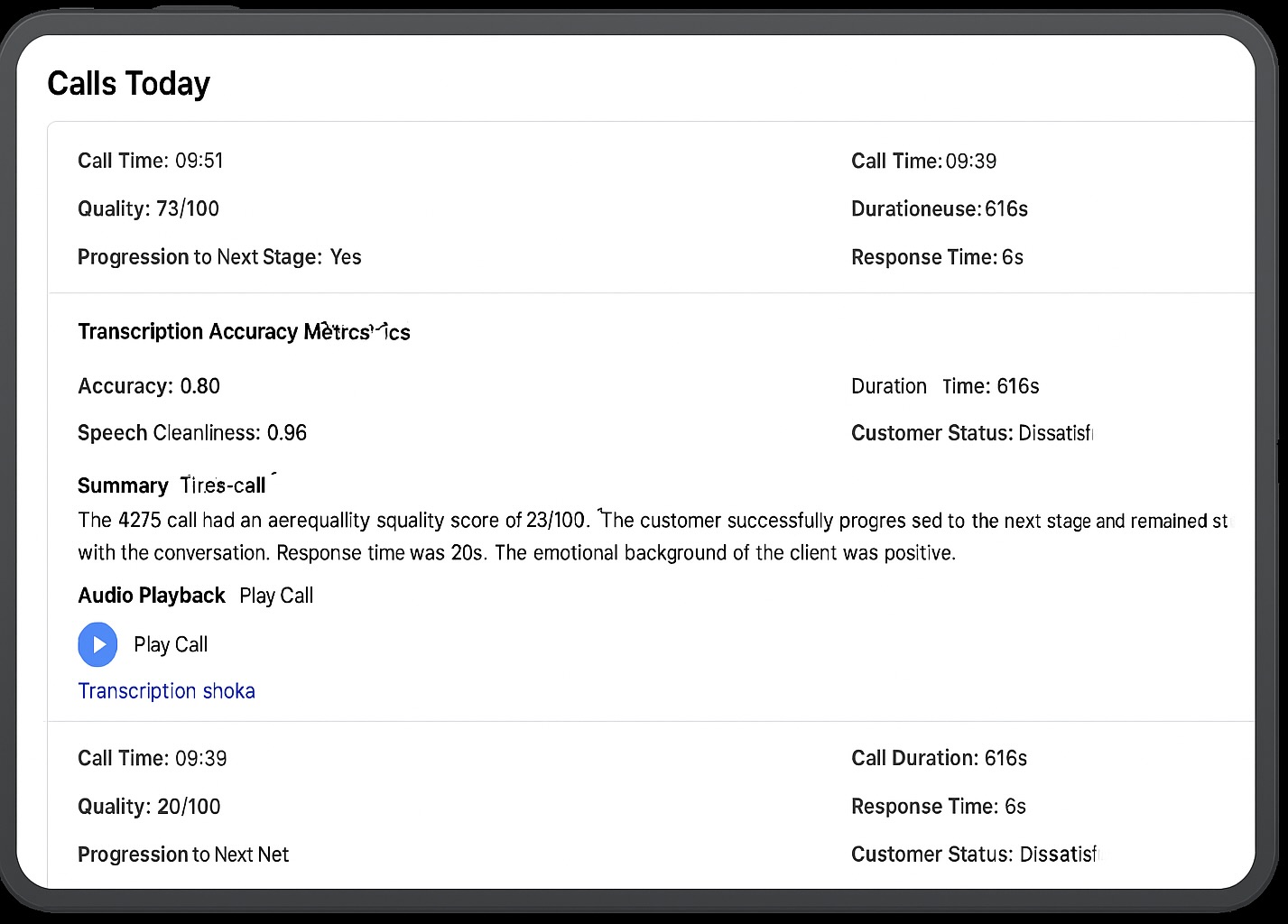Screen dimensions: 1288x924
Task: Click Play Call text next to Audio Playback
Action: [276, 596]
